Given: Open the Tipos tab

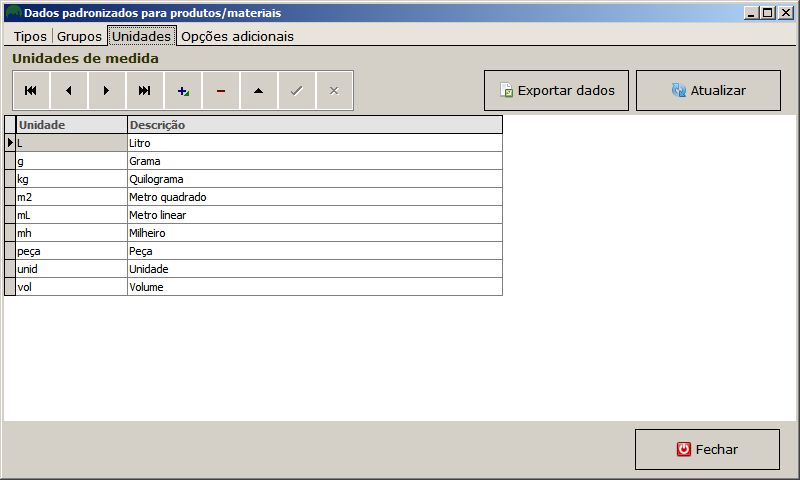Looking at the screenshot, I should coord(30,36).
